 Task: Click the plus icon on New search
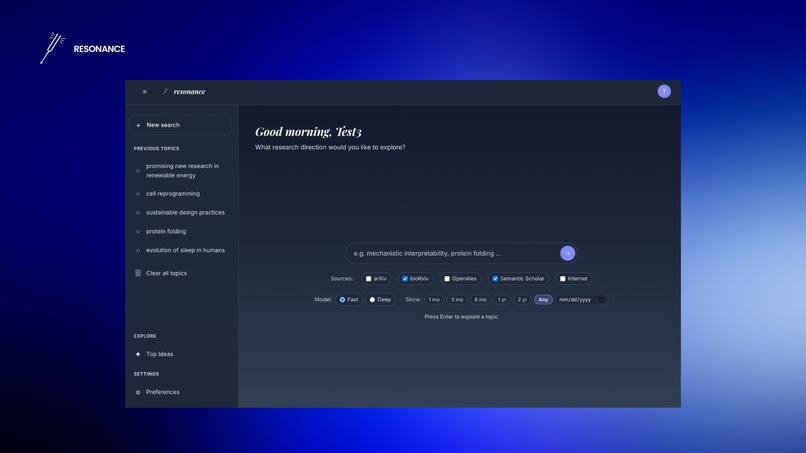coord(138,125)
